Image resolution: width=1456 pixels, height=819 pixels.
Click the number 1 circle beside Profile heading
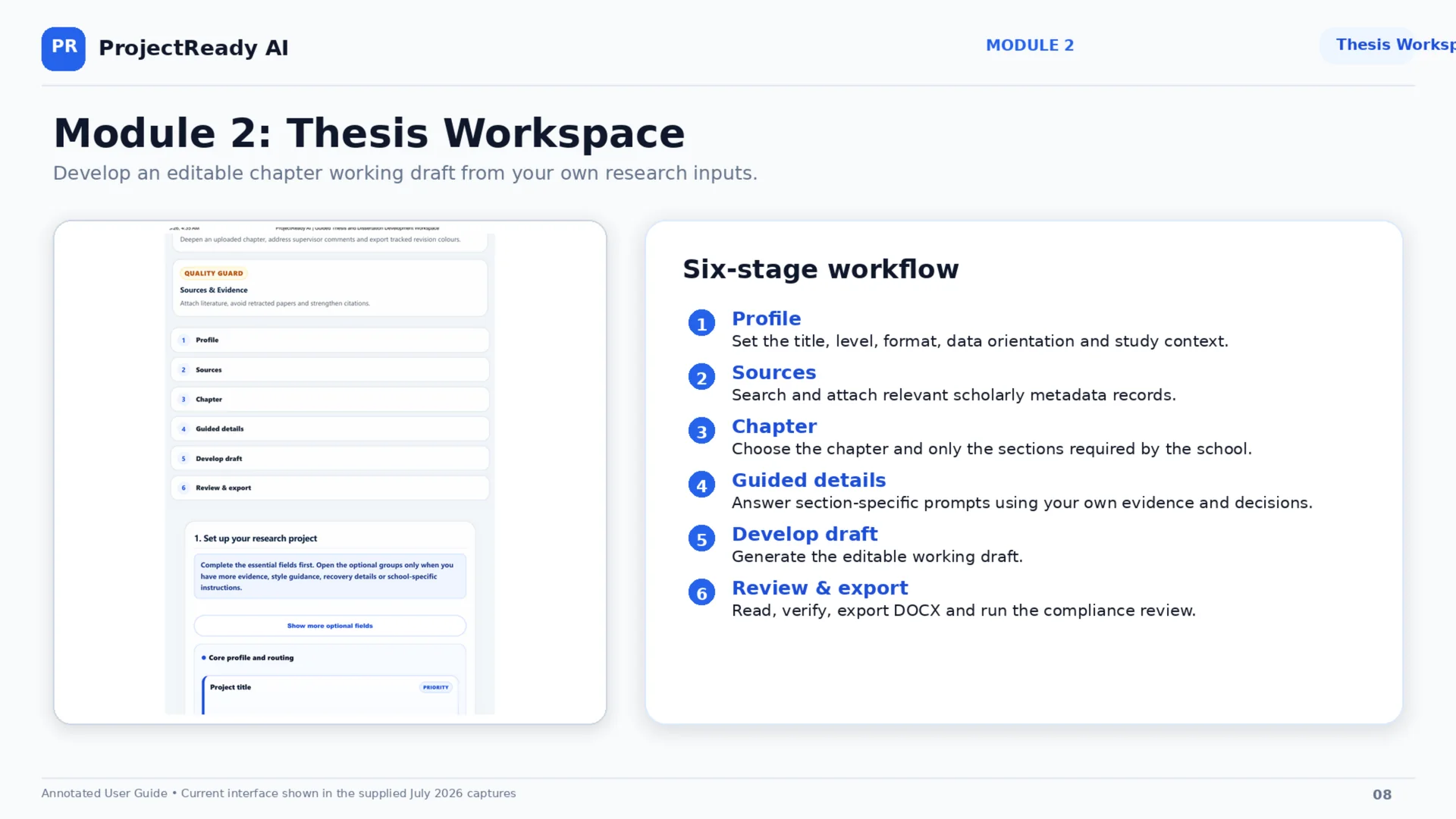[701, 323]
